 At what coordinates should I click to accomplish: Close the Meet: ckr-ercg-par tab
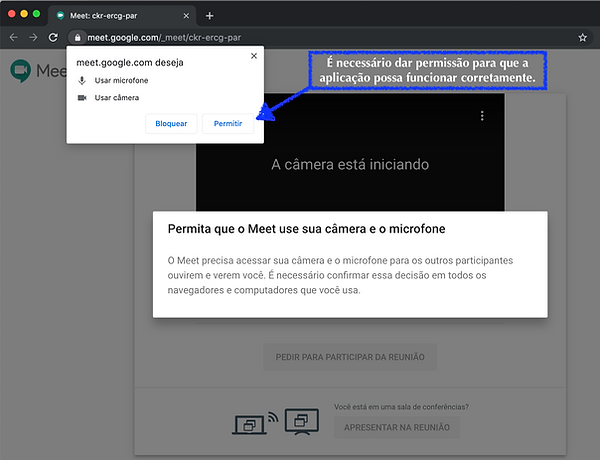(186, 16)
